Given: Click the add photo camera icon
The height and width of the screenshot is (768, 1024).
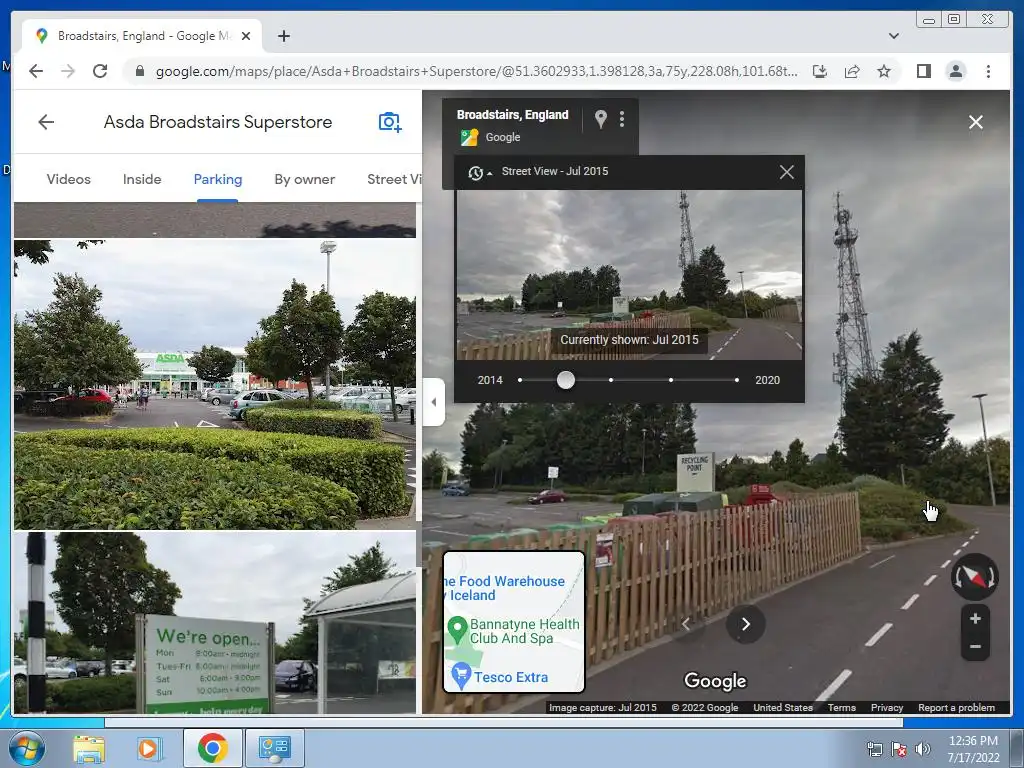Looking at the screenshot, I should 390,122.
